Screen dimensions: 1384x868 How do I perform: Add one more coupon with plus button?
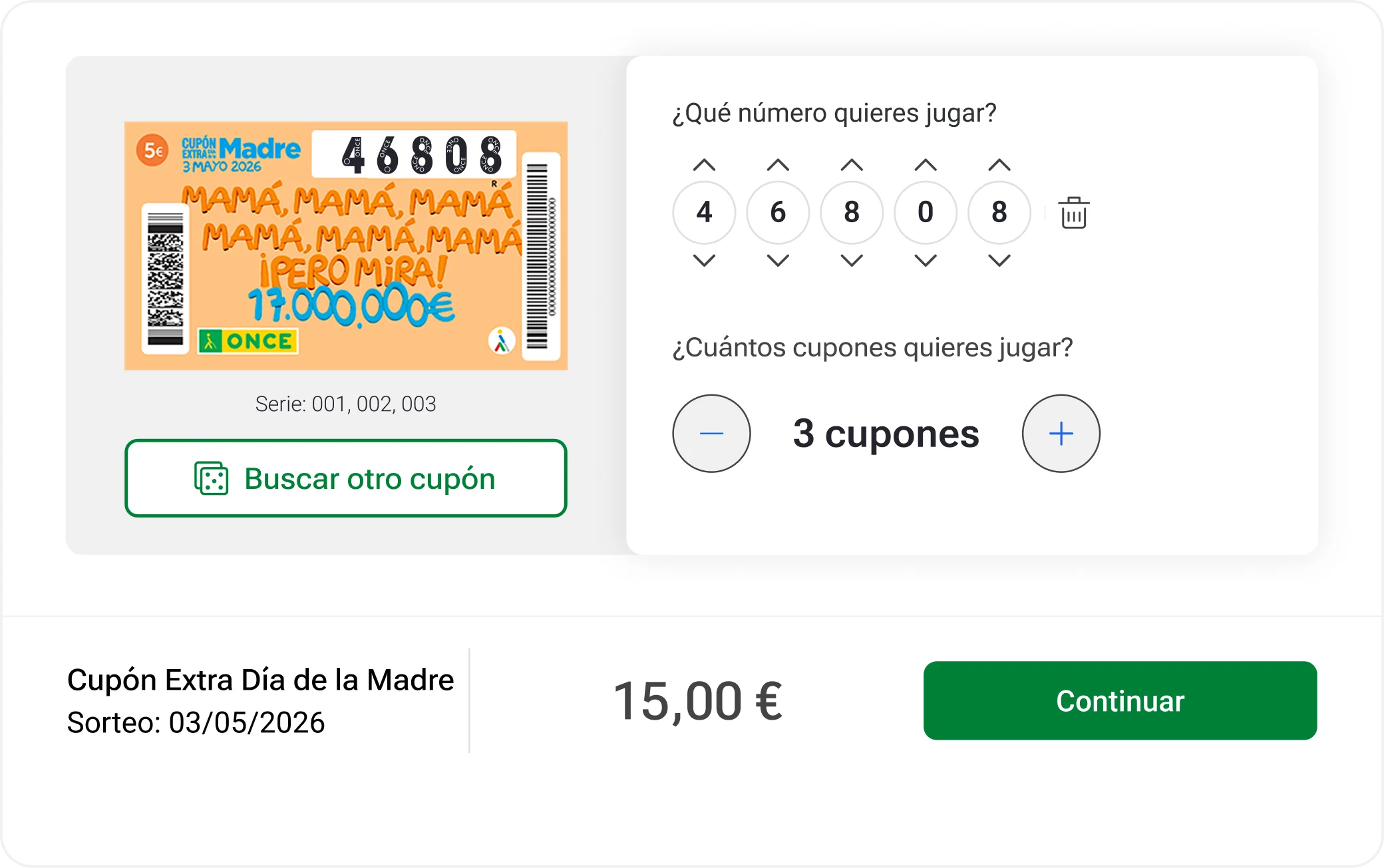(1061, 434)
